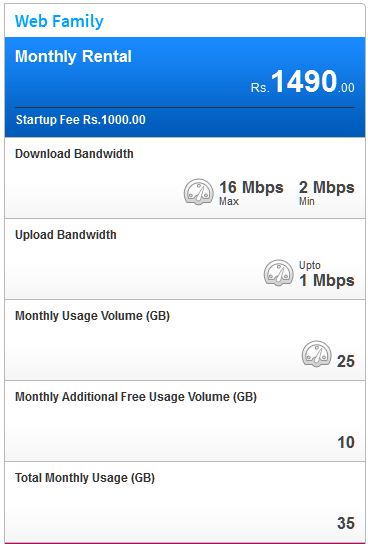Select Monthly Additional Free Usage Volume label
368x544 pixels.
[136, 397]
